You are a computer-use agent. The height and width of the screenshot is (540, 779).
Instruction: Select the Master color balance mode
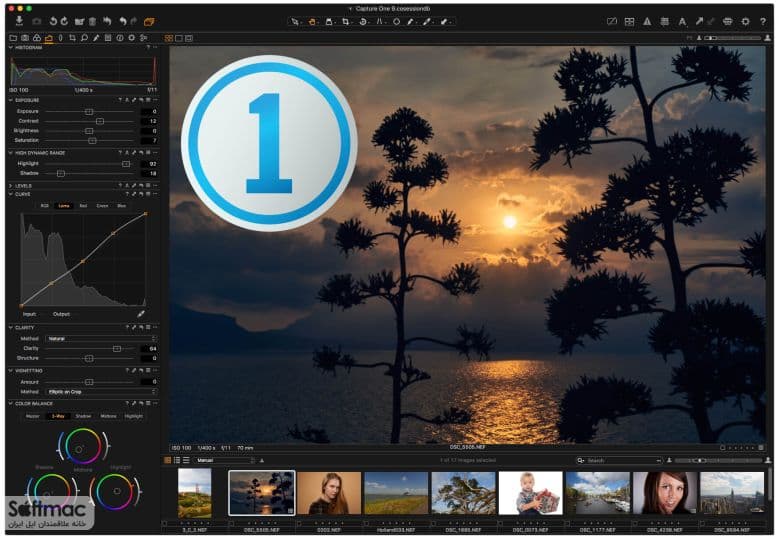click(33, 416)
